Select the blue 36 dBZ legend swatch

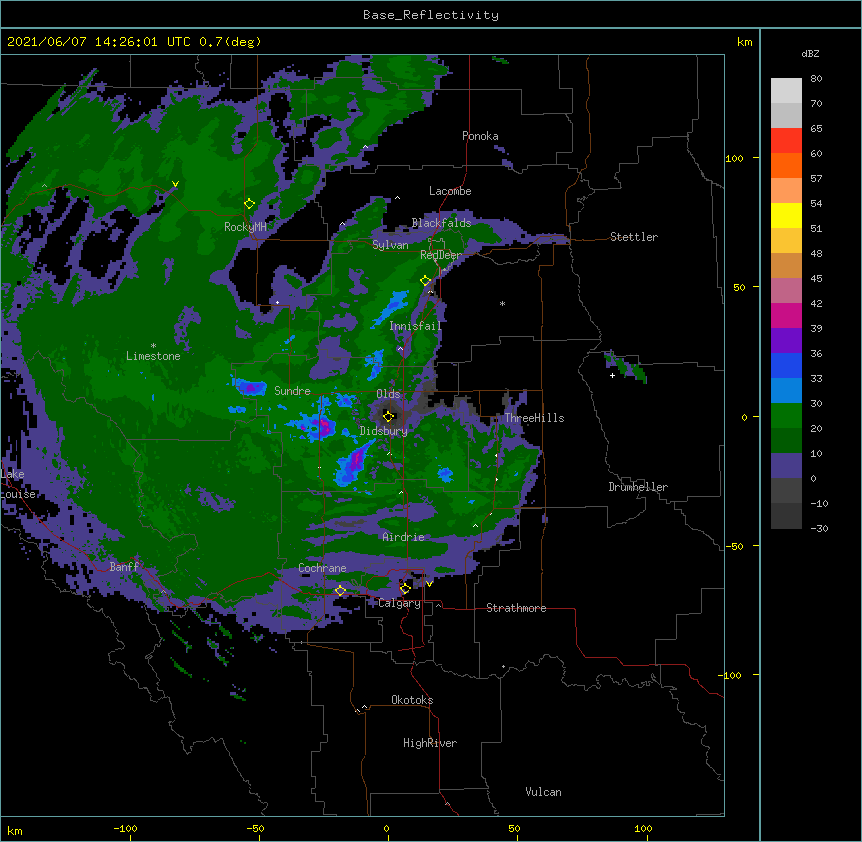click(786, 365)
